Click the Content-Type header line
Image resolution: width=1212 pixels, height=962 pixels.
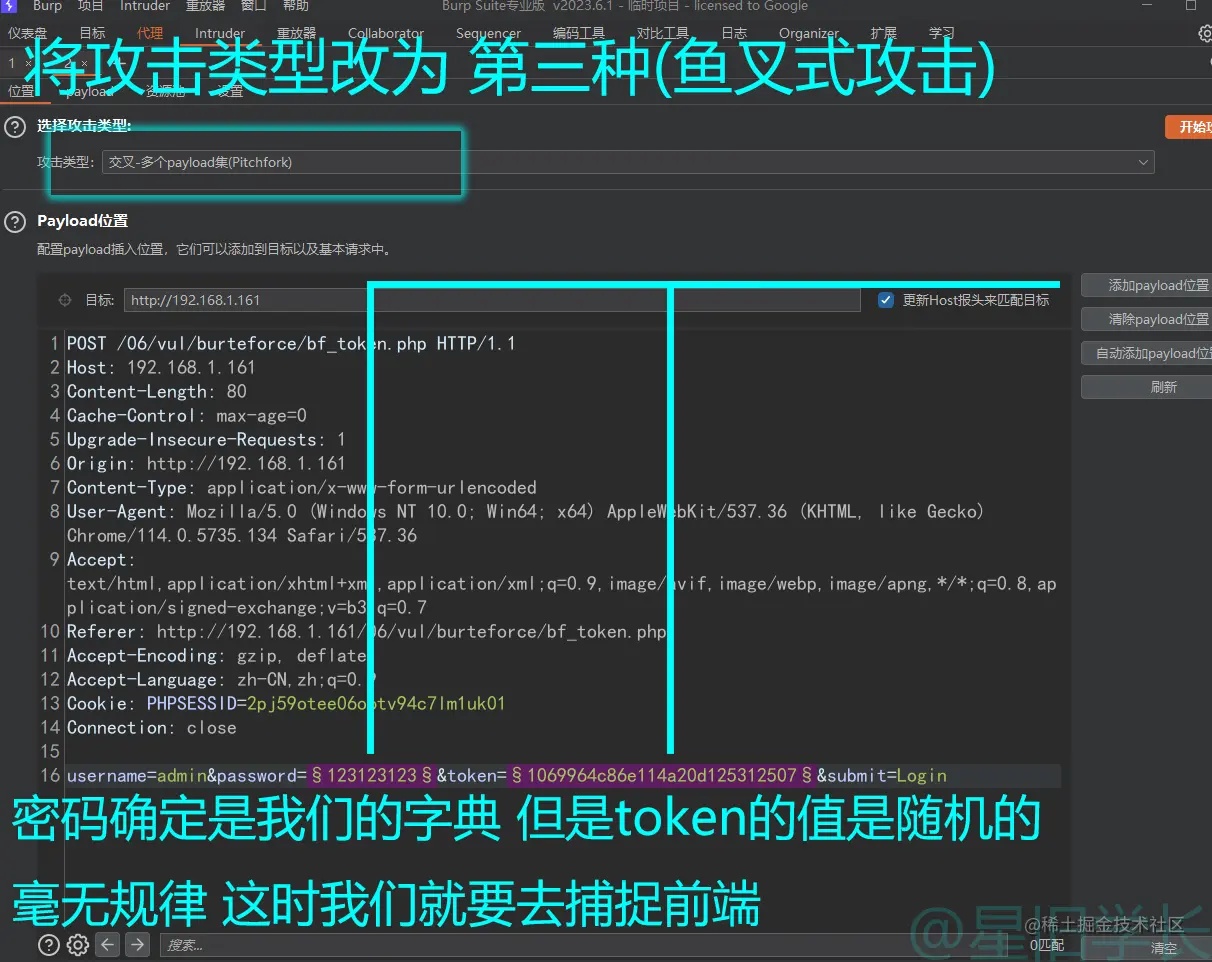pyautogui.click(x=302, y=487)
